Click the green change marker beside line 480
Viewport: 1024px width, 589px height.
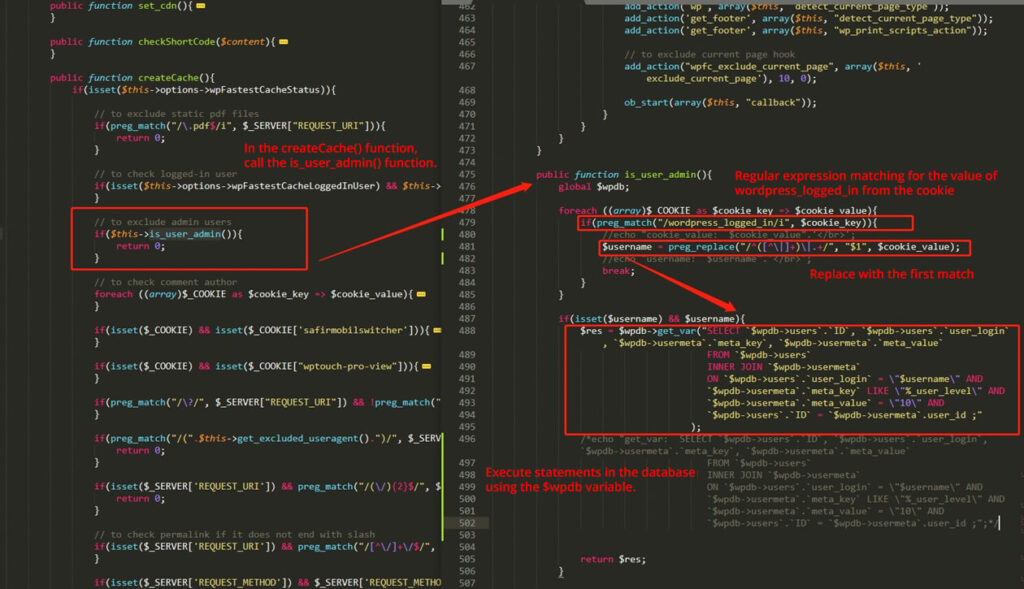(x=443, y=234)
